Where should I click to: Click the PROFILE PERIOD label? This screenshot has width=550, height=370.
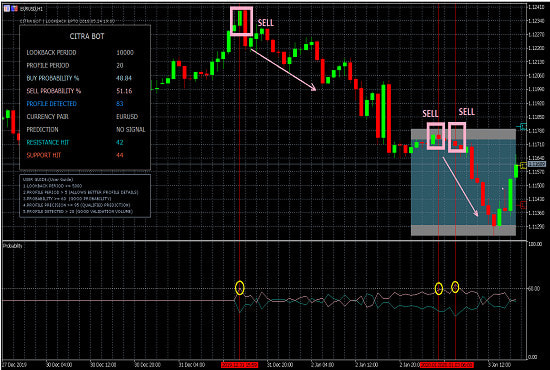point(48,66)
